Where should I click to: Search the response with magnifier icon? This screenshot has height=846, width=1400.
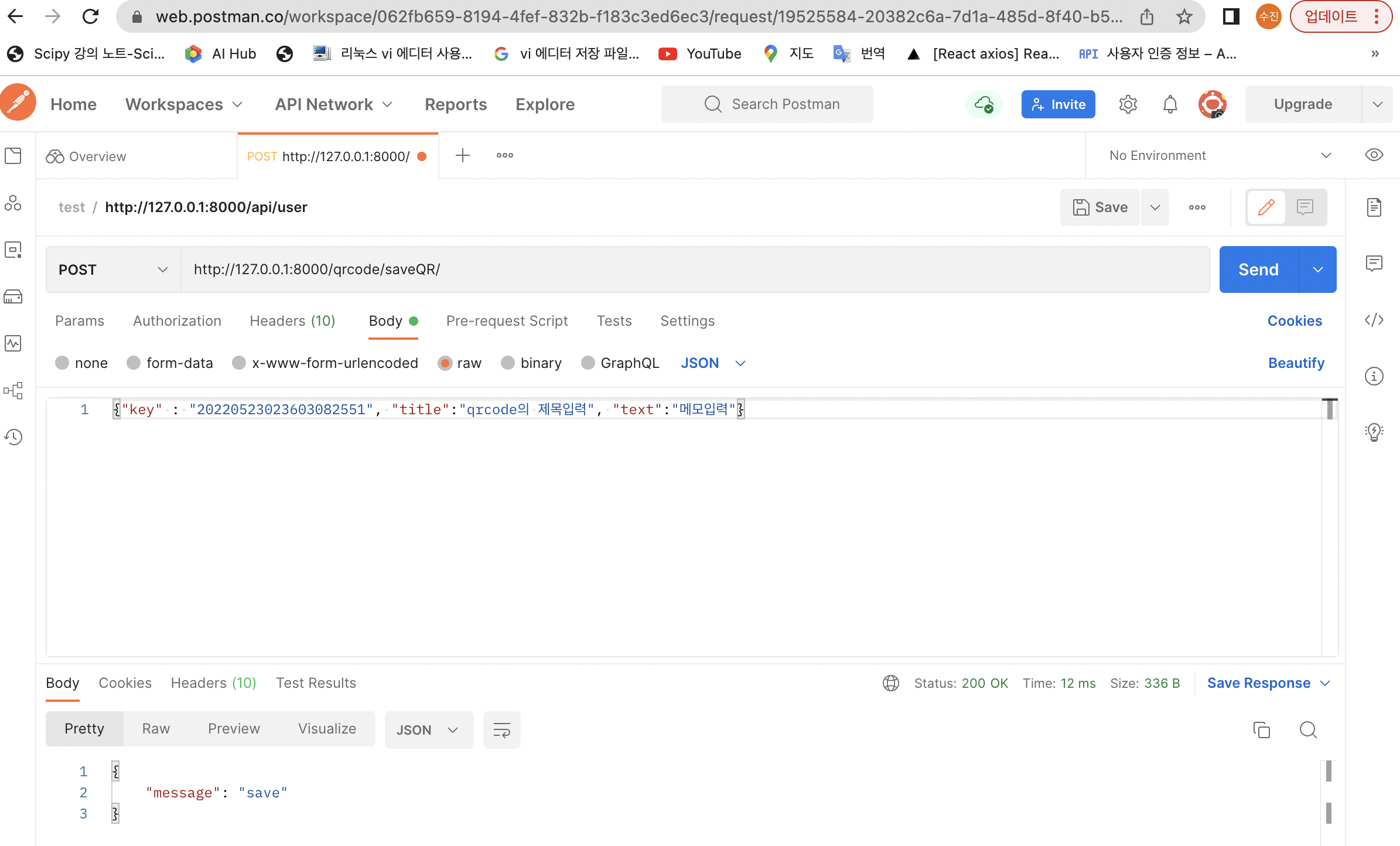tap(1307, 729)
